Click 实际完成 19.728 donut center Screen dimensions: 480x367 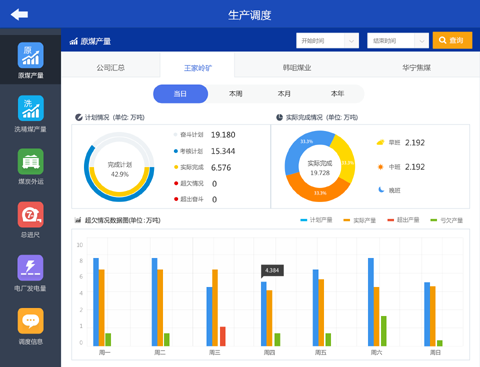click(x=320, y=168)
